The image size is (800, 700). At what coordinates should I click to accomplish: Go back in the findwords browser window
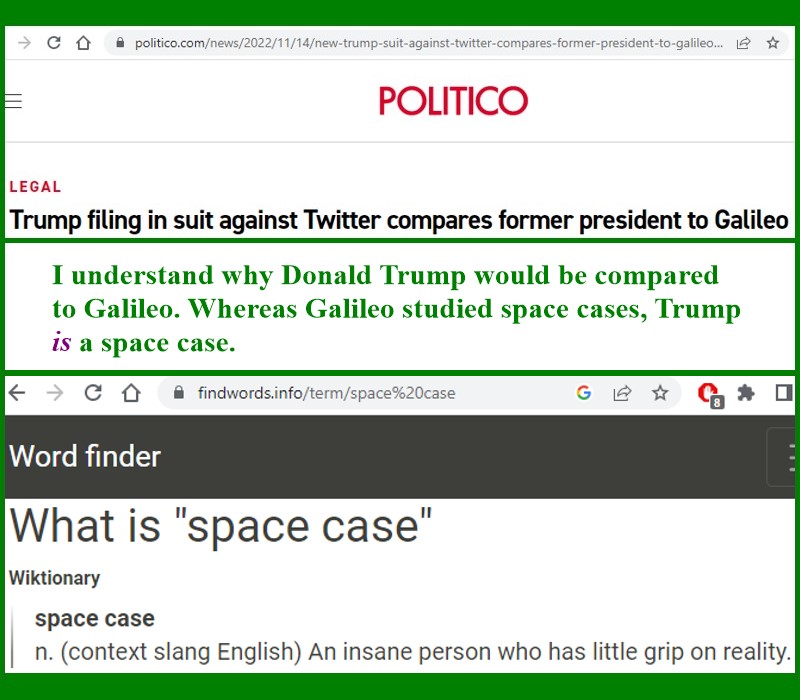pos(18,393)
